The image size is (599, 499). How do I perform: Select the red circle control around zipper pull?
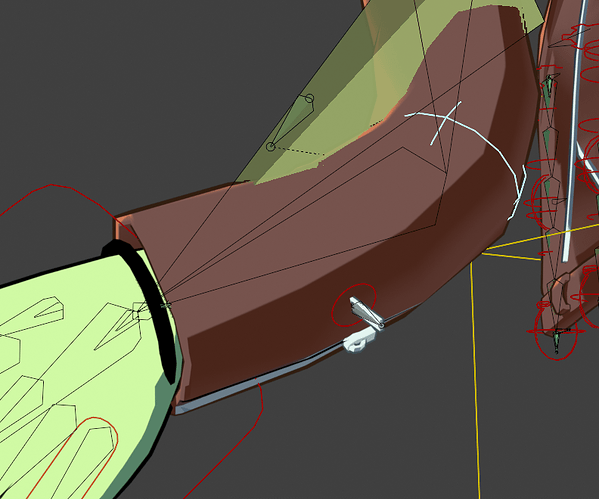coord(354,305)
